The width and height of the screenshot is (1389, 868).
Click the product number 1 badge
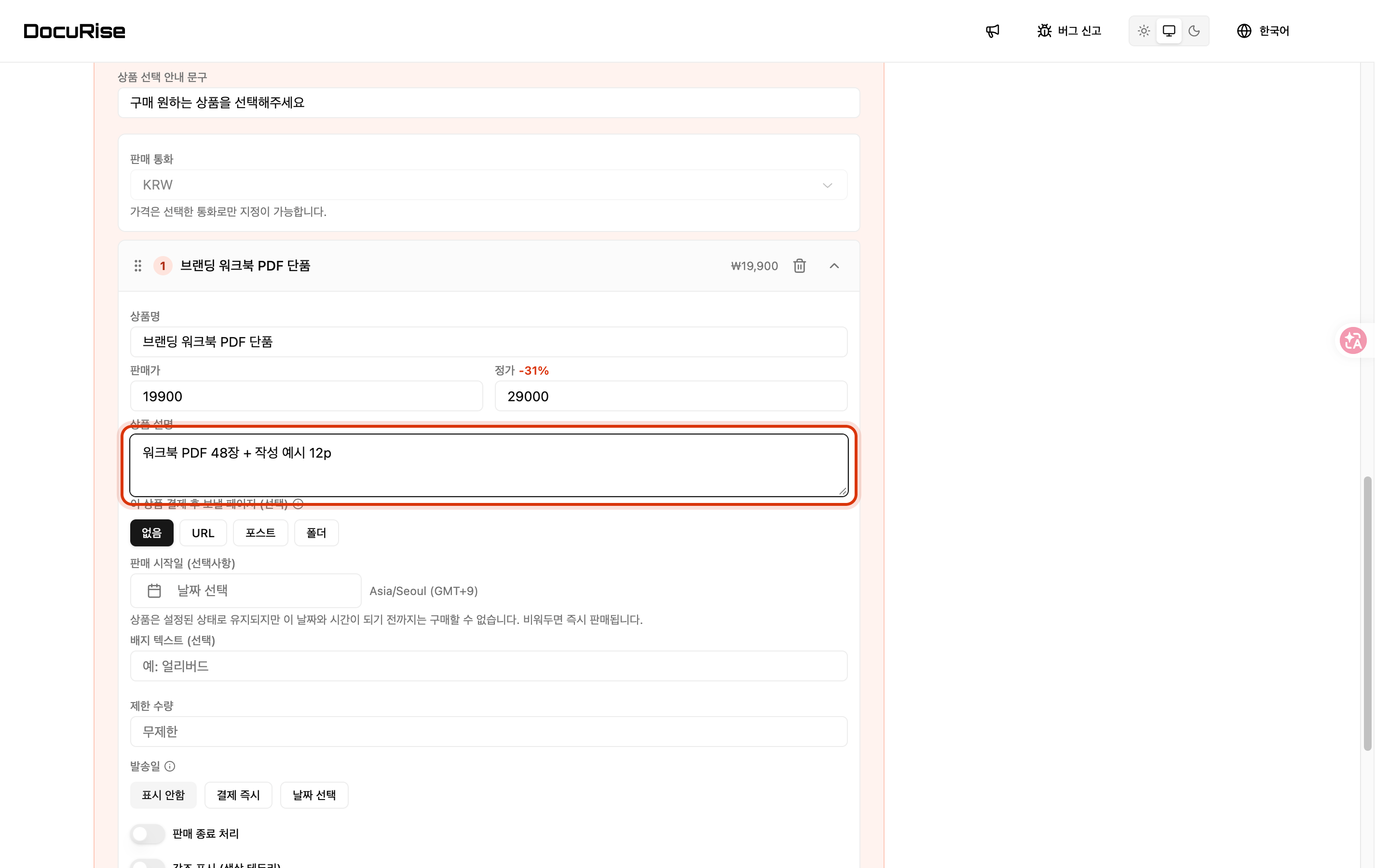click(163, 266)
